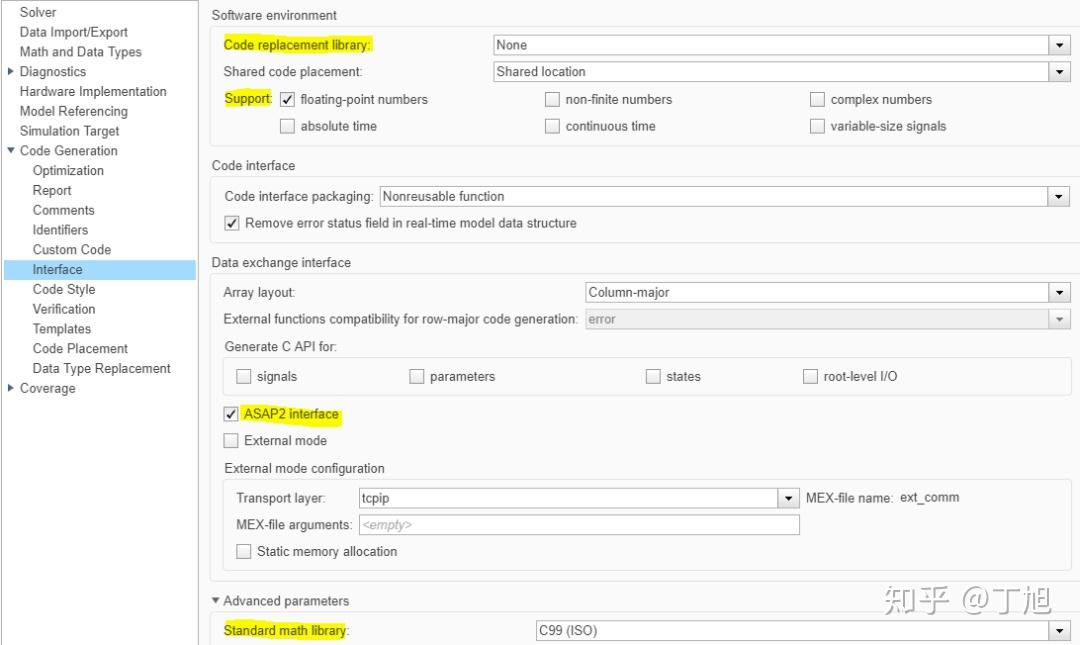Toggle Remove error status field checkbox
Screen dimensions: 1080x645
(x=232, y=223)
